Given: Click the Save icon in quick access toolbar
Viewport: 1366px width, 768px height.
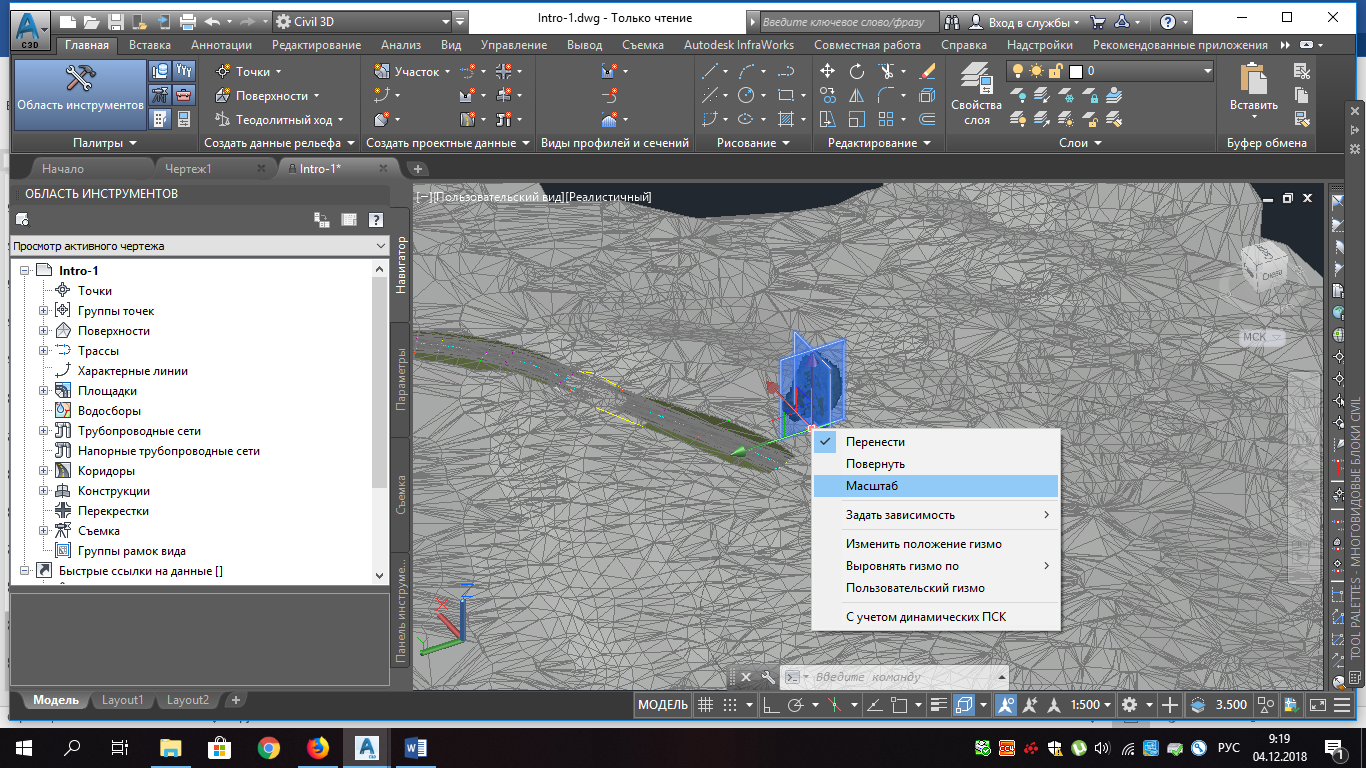Looking at the screenshot, I should click(x=115, y=21).
